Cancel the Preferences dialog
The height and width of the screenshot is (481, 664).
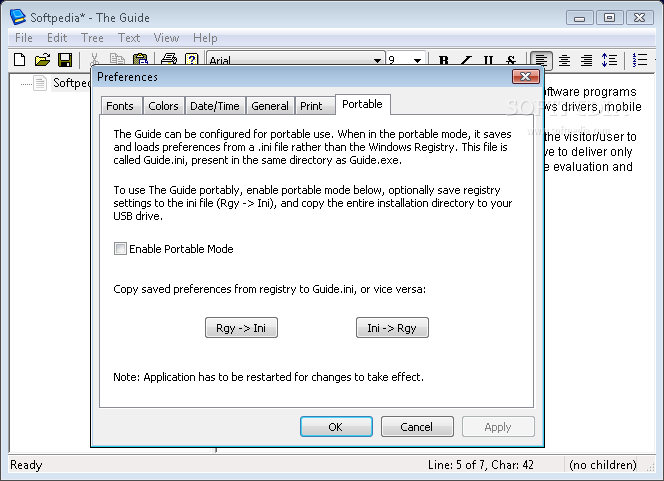417,426
